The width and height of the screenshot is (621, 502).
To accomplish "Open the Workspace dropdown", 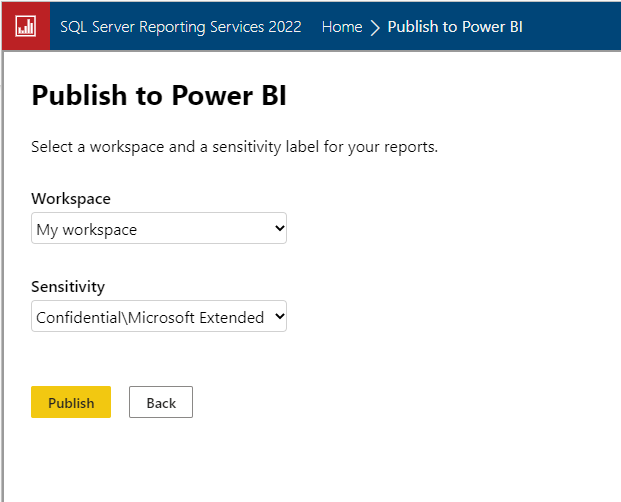I will click(x=159, y=228).
